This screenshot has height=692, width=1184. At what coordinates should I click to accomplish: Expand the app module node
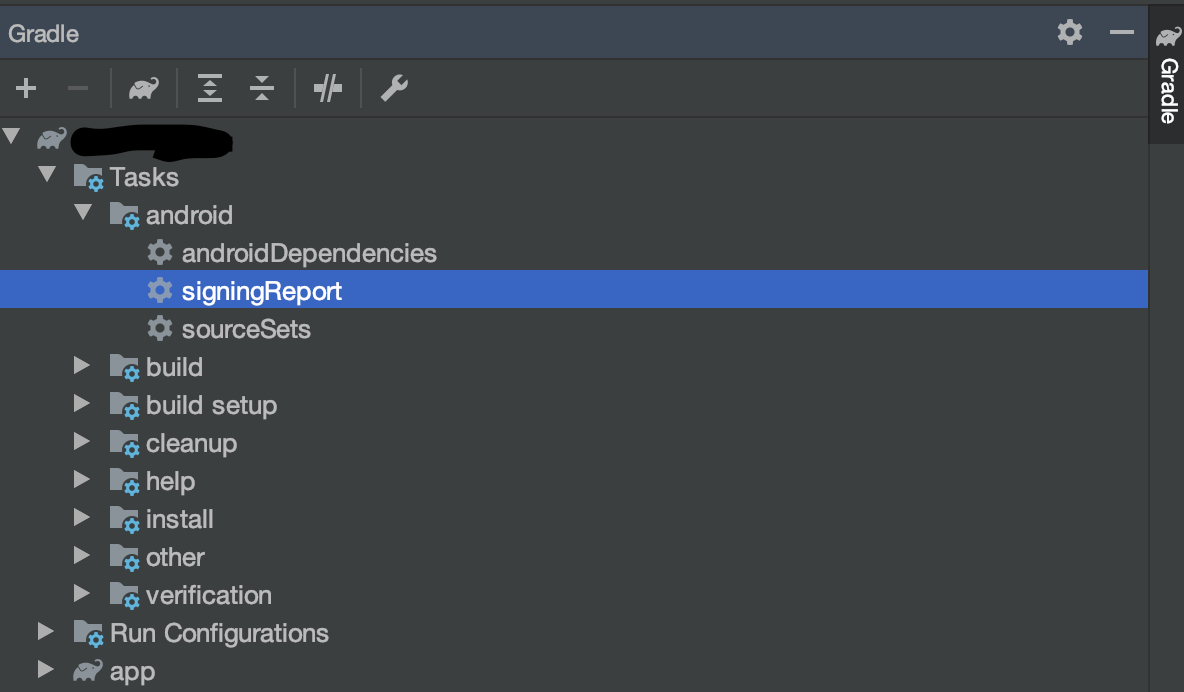coord(46,669)
